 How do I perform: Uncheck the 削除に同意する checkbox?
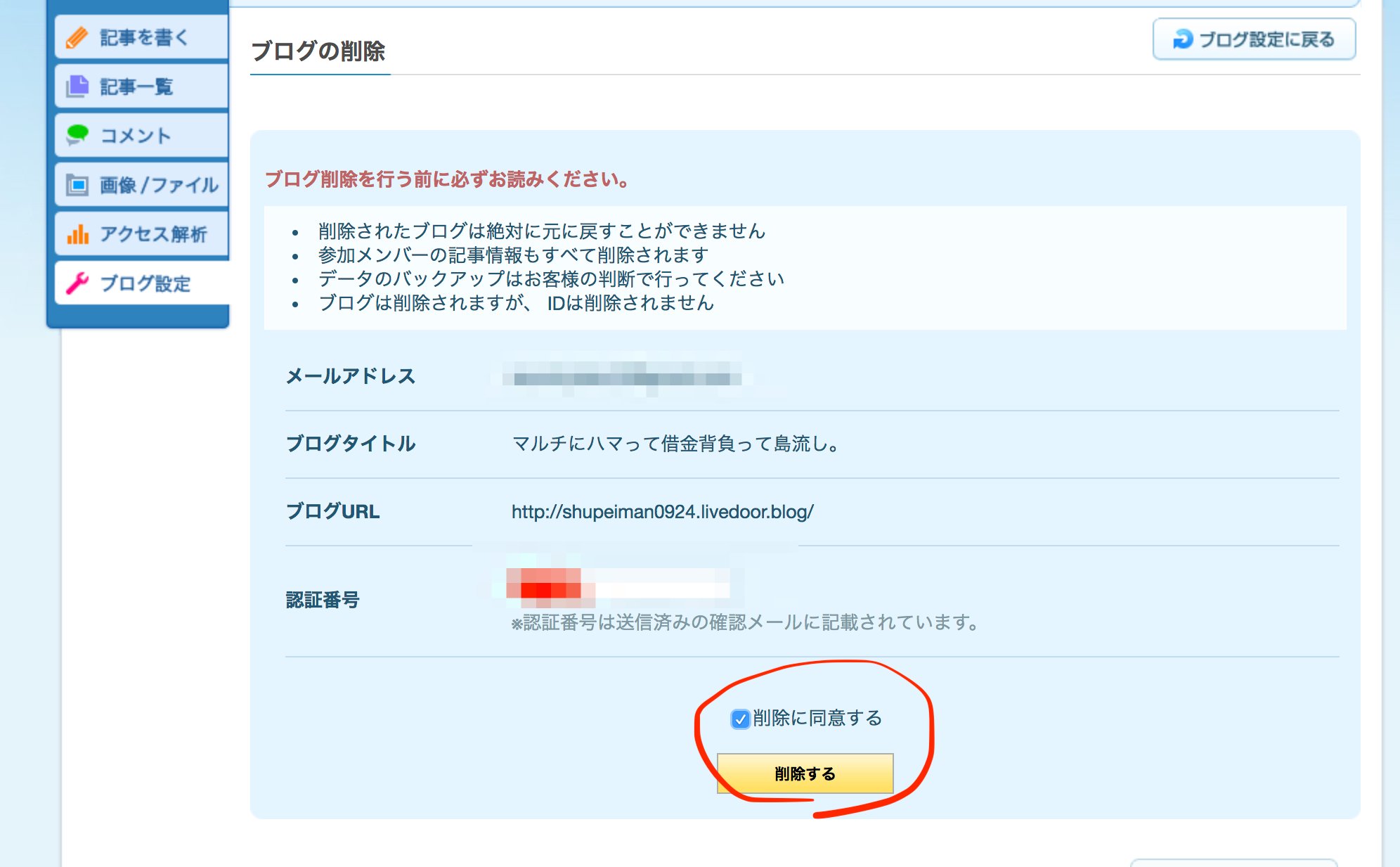pyautogui.click(x=740, y=719)
